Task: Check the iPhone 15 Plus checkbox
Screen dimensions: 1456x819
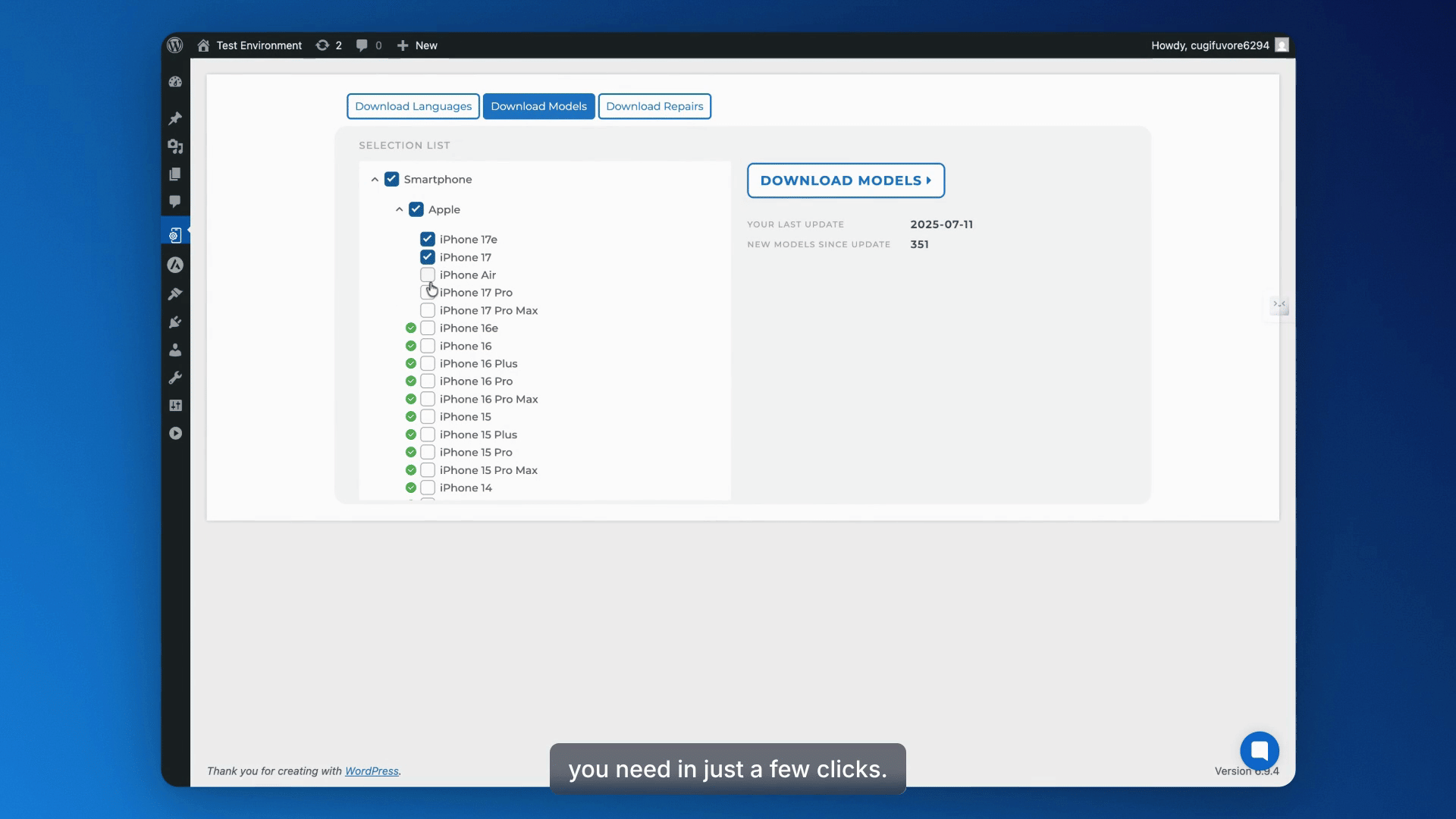Action: (428, 435)
